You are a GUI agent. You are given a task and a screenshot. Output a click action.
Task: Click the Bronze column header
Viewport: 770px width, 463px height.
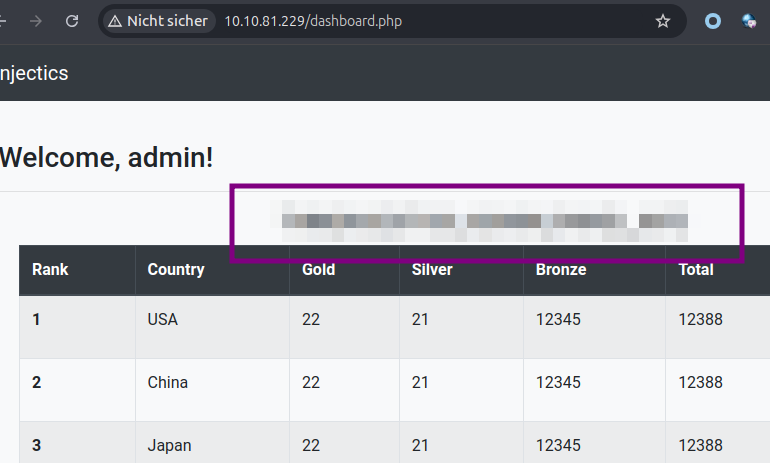[x=561, y=270]
